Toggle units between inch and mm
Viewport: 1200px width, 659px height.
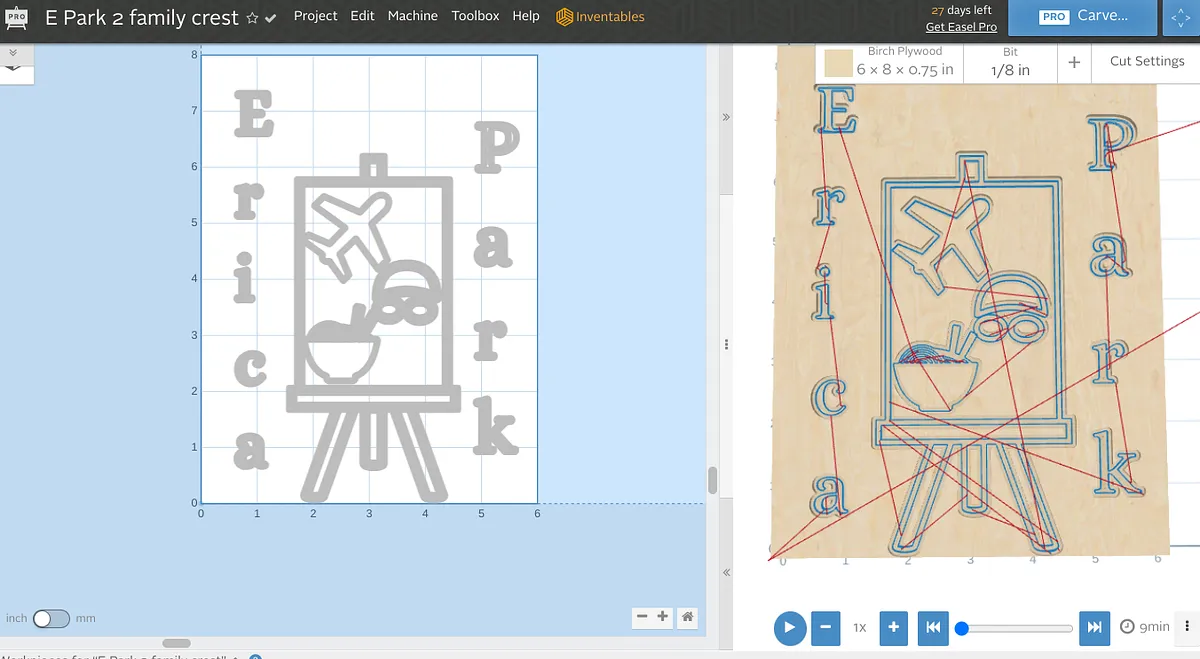coord(49,618)
